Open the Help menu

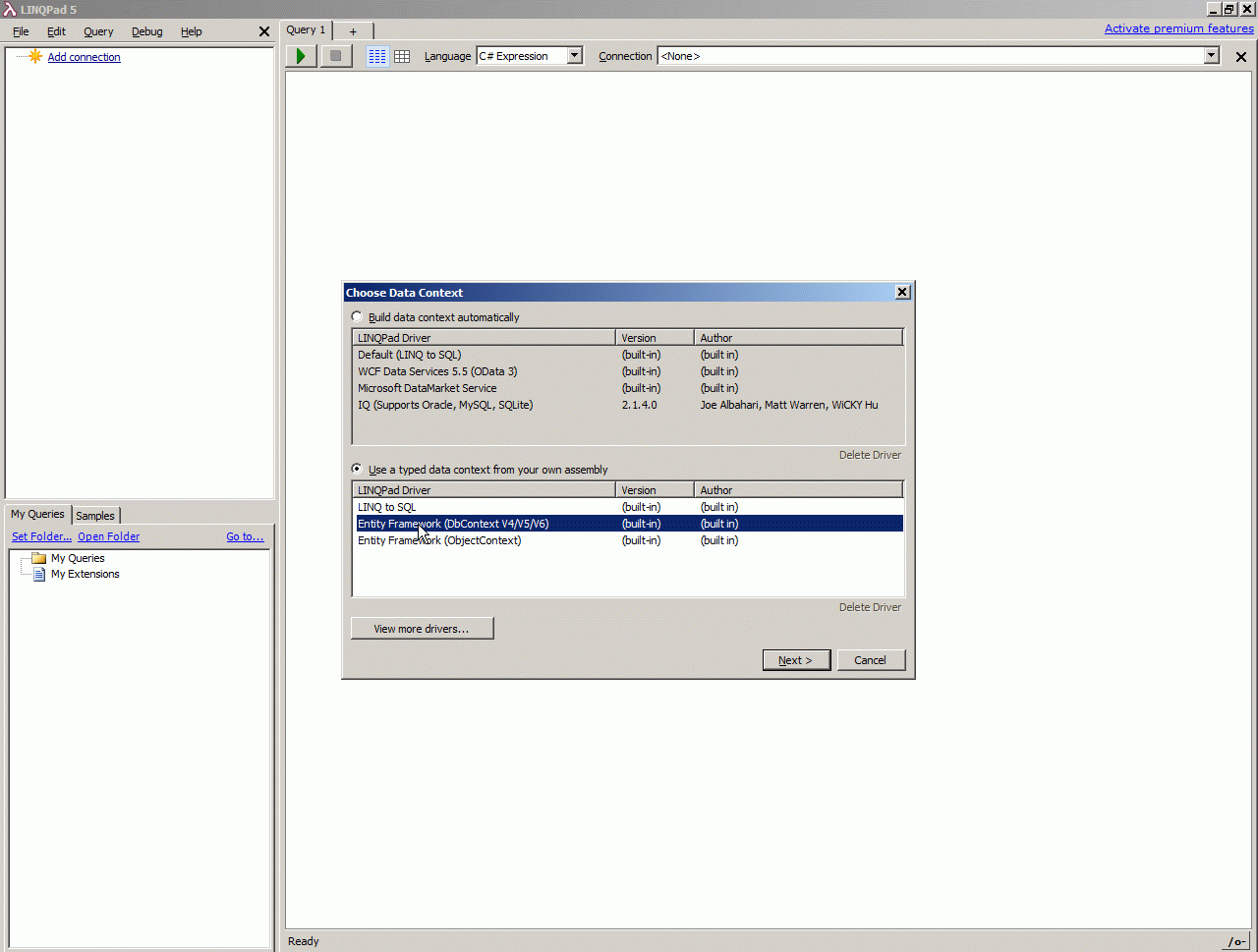click(192, 31)
